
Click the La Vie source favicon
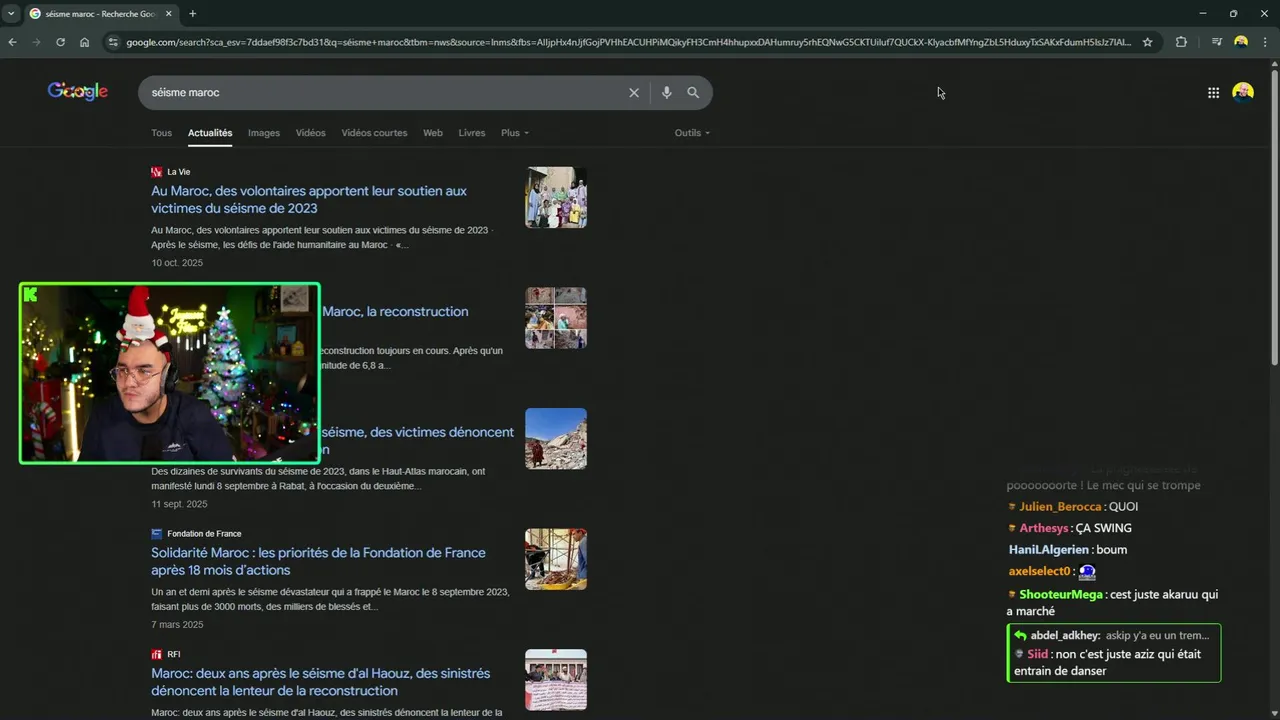click(x=157, y=172)
